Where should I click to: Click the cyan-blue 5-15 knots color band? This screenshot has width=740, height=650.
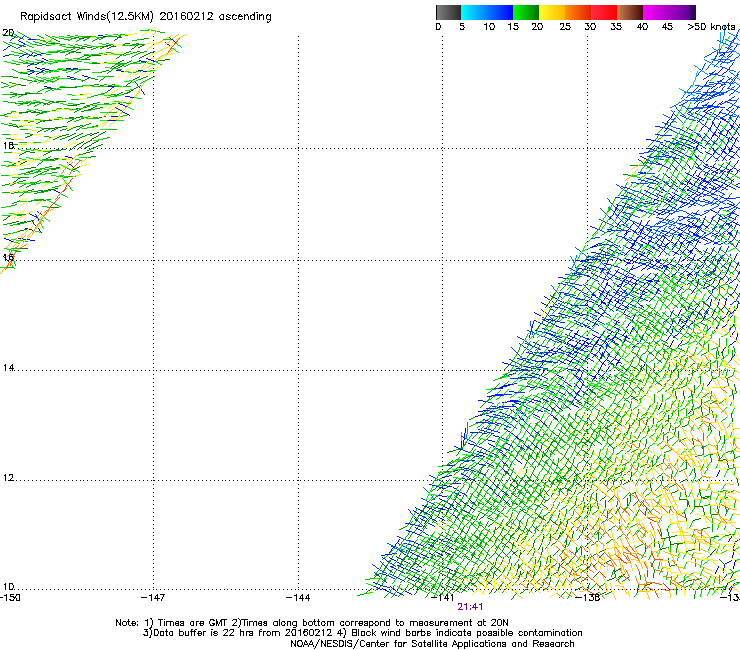click(x=487, y=12)
